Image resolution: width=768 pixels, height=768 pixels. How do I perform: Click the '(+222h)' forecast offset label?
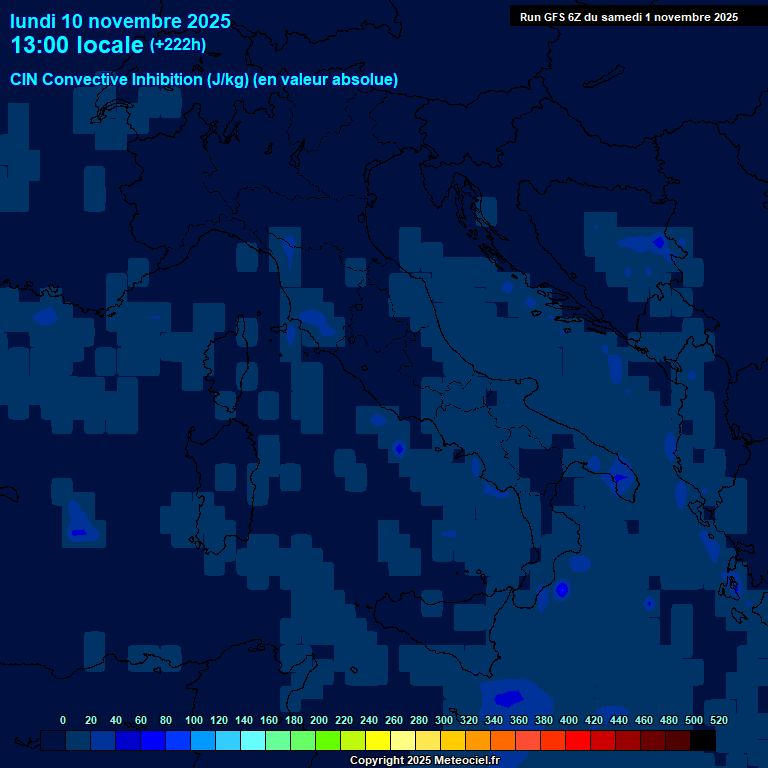tap(178, 45)
